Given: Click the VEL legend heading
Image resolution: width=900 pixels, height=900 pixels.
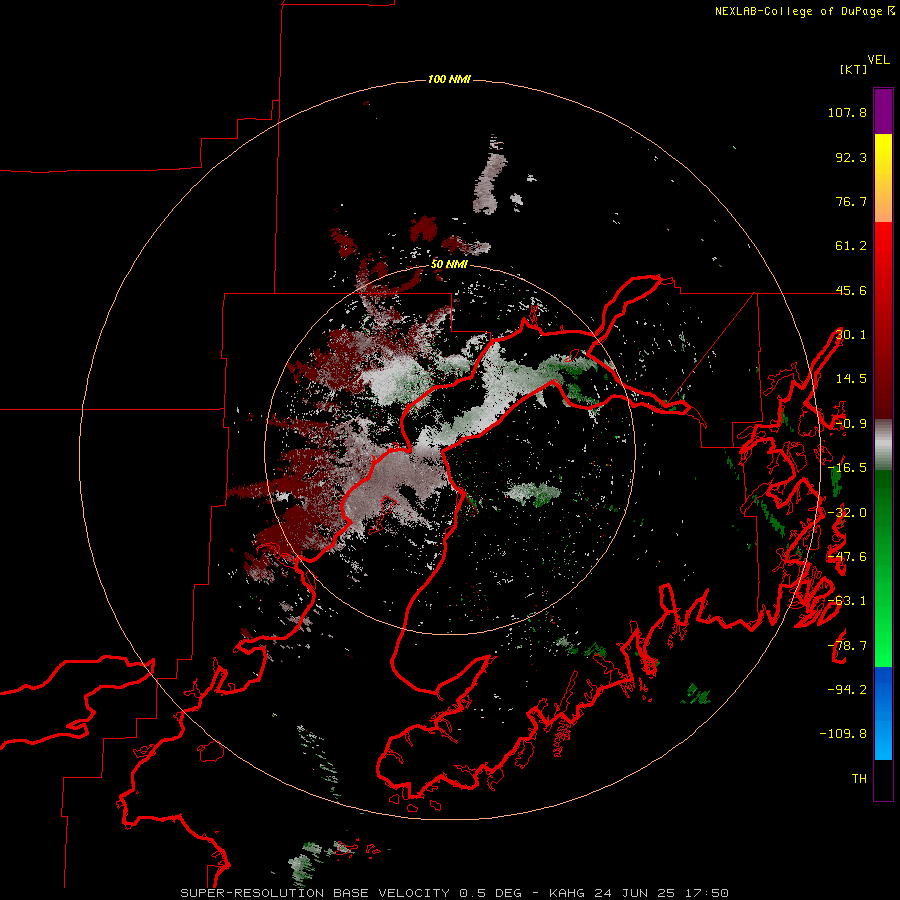Looking at the screenshot, I should (x=878, y=60).
